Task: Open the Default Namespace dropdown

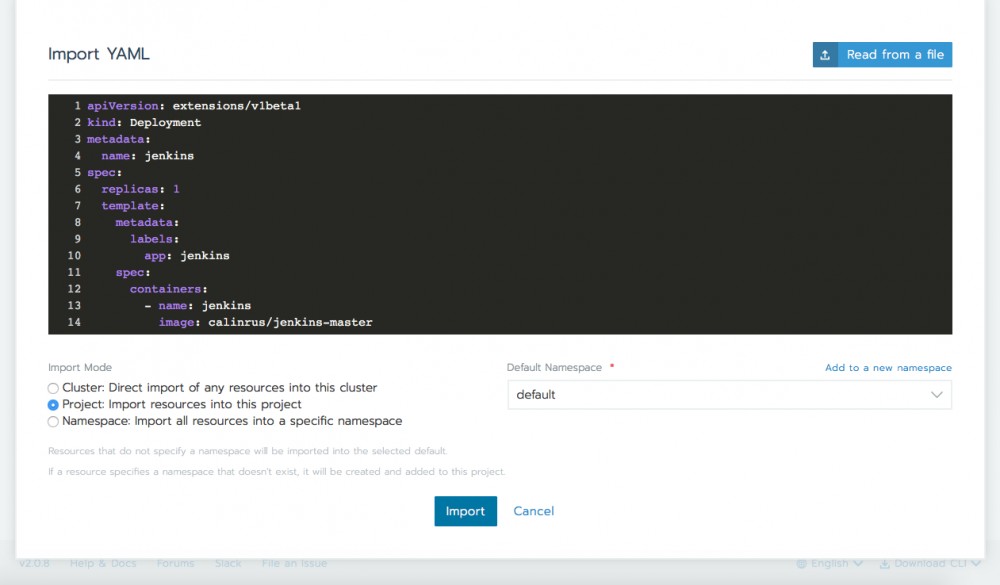Action: pos(729,395)
